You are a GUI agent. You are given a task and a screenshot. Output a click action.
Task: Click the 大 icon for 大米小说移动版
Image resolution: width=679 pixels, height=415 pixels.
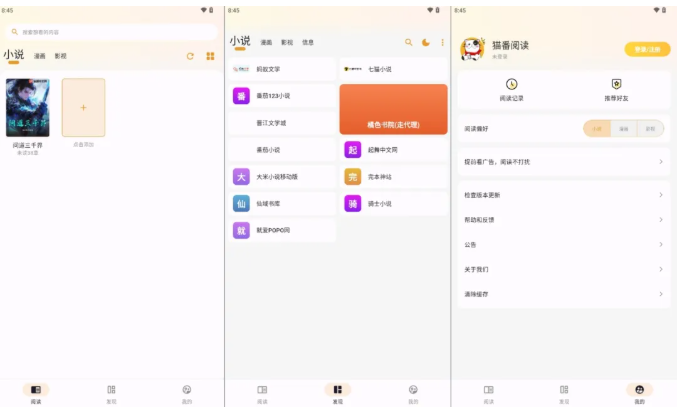[241, 177]
